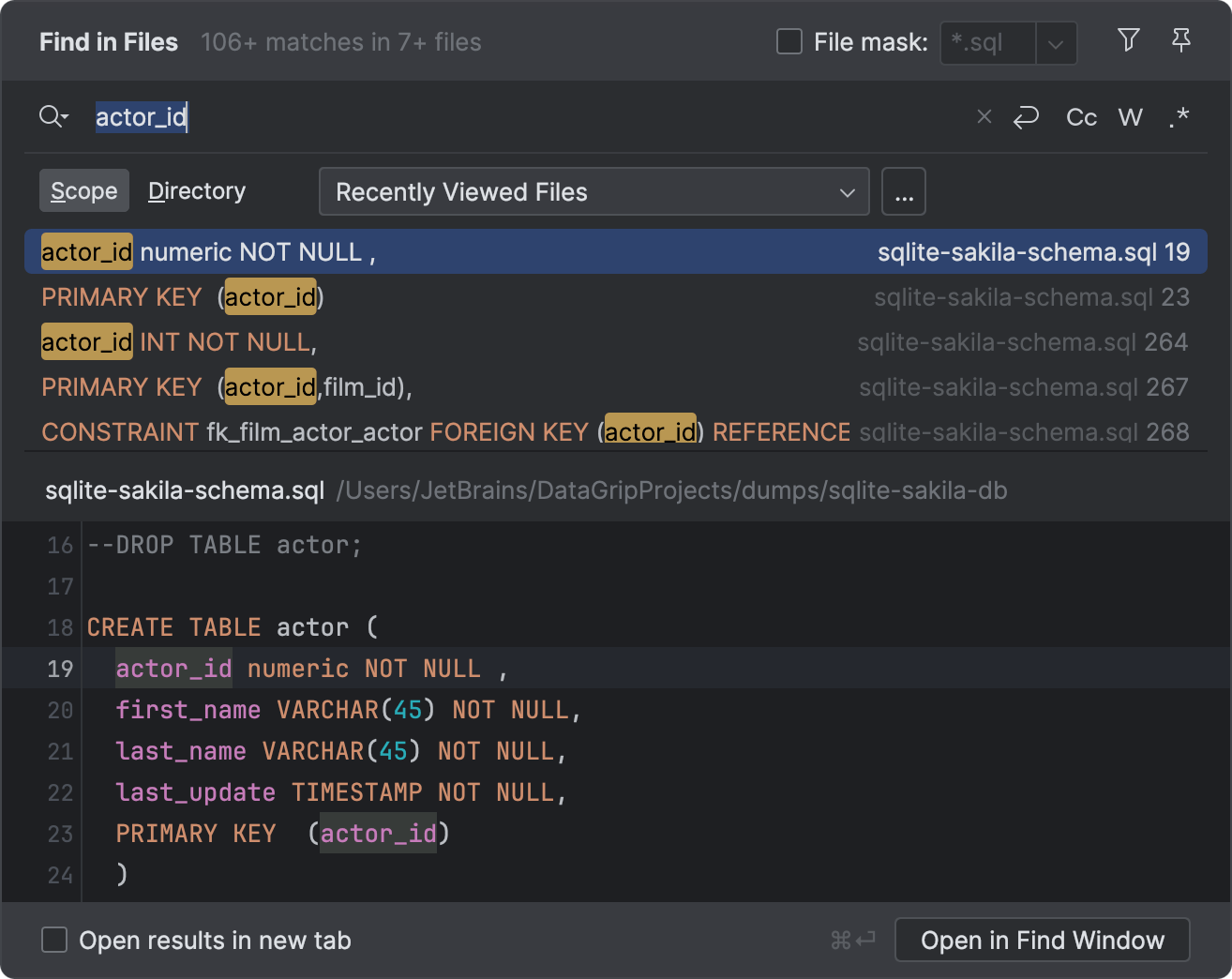Enable regex mode with the .* icon

click(1178, 116)
